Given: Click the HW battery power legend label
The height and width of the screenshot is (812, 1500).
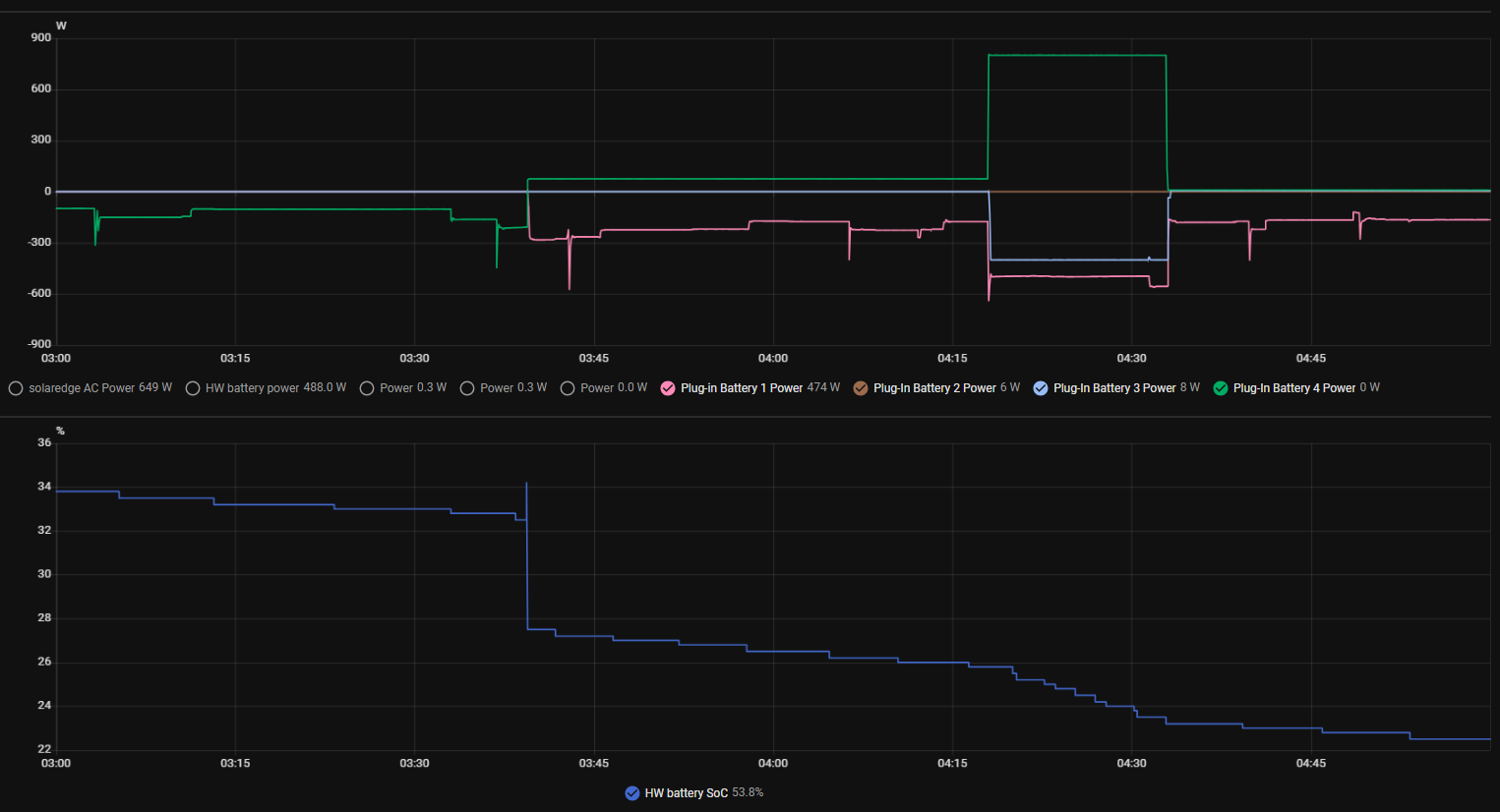Looking at the screenshot, I should tap(252, 388).
